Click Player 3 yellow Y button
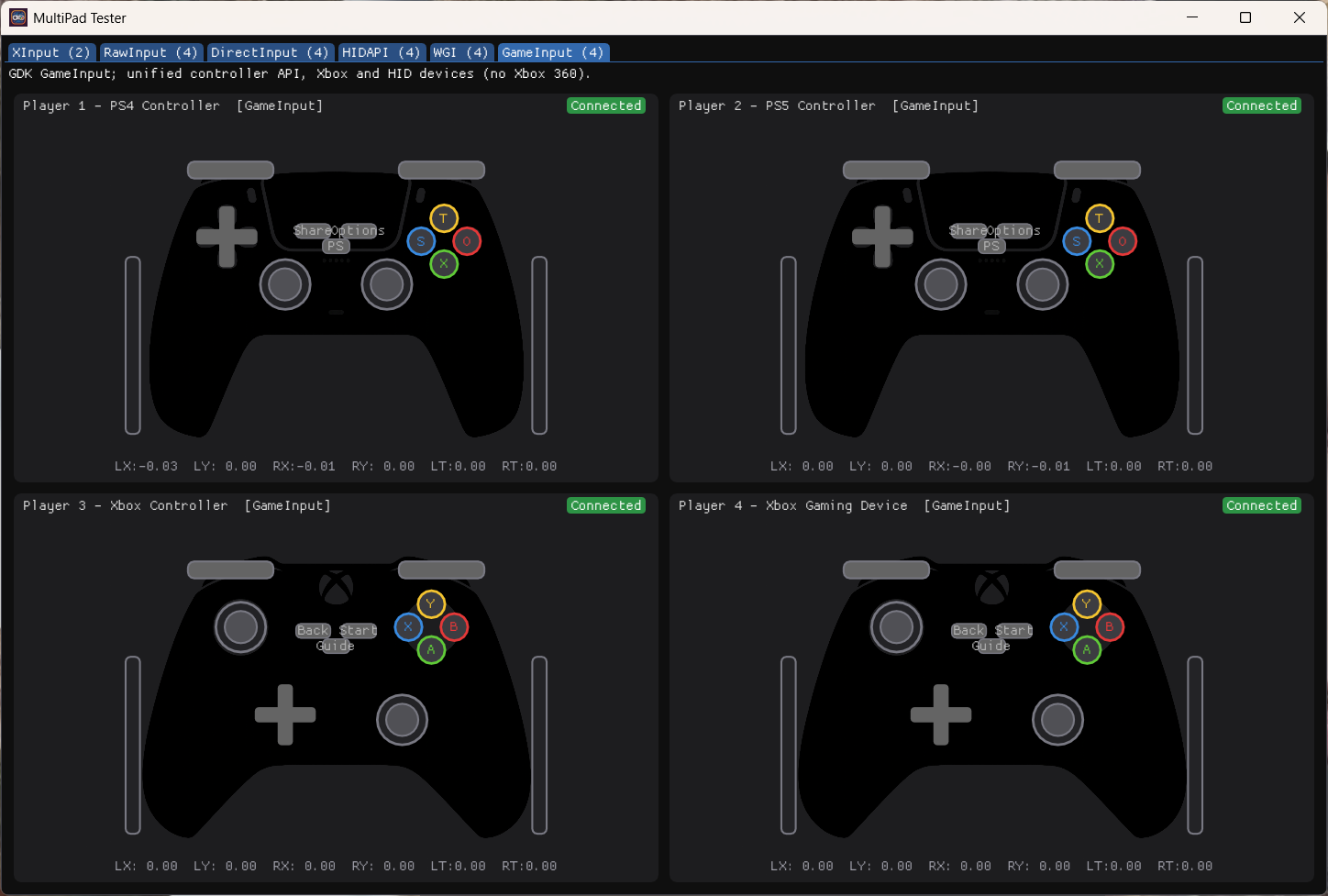1328x896 pixels. click(x=431, y=603)
